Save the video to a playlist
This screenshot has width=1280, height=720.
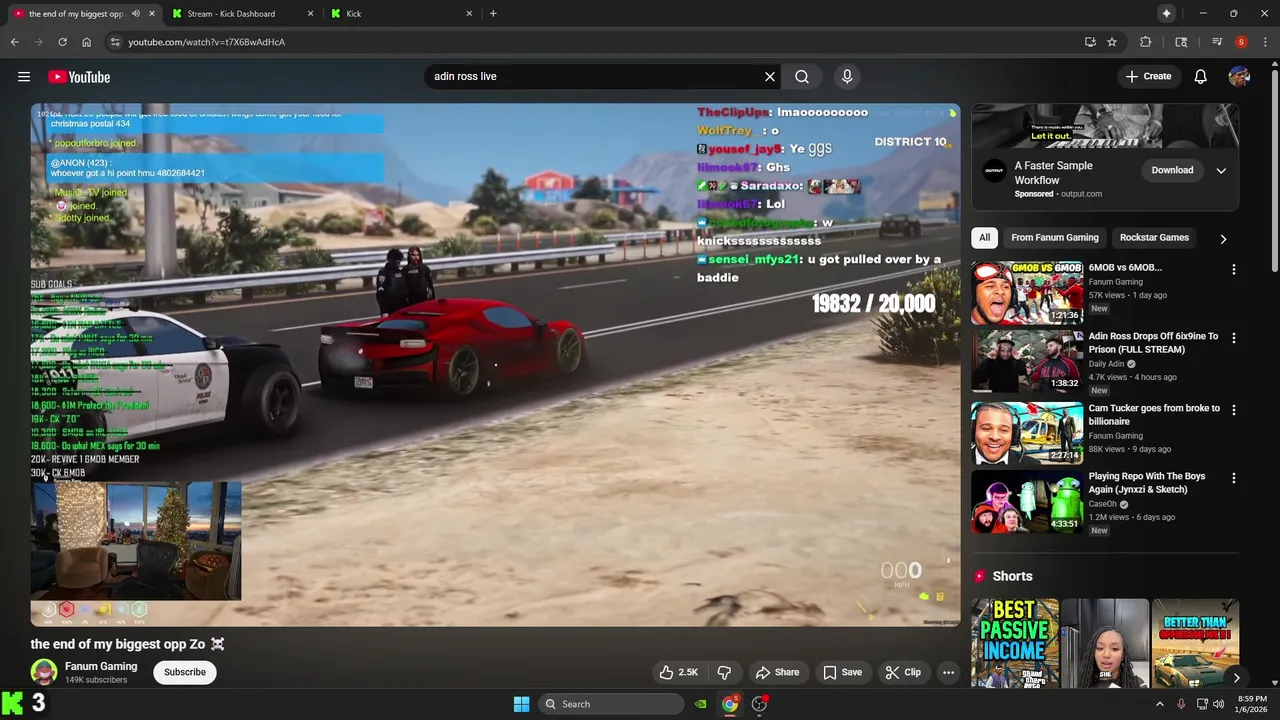[x=842, y=672]
